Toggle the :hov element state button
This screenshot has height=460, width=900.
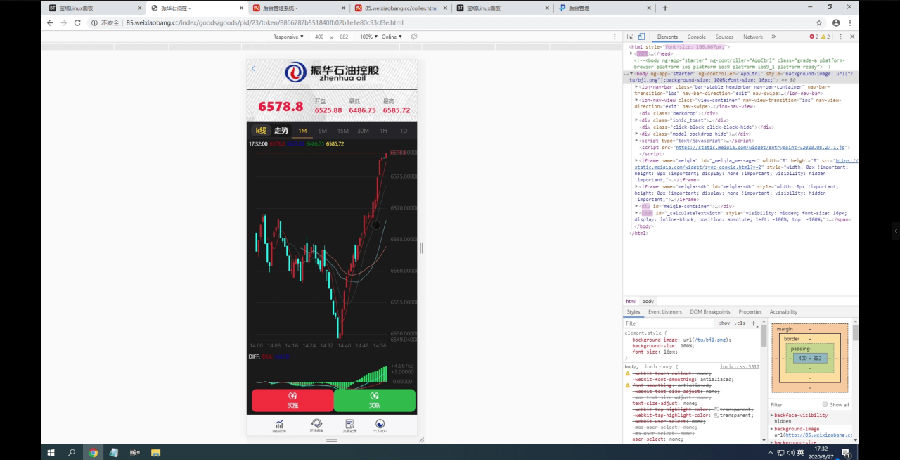pos(724,323)
